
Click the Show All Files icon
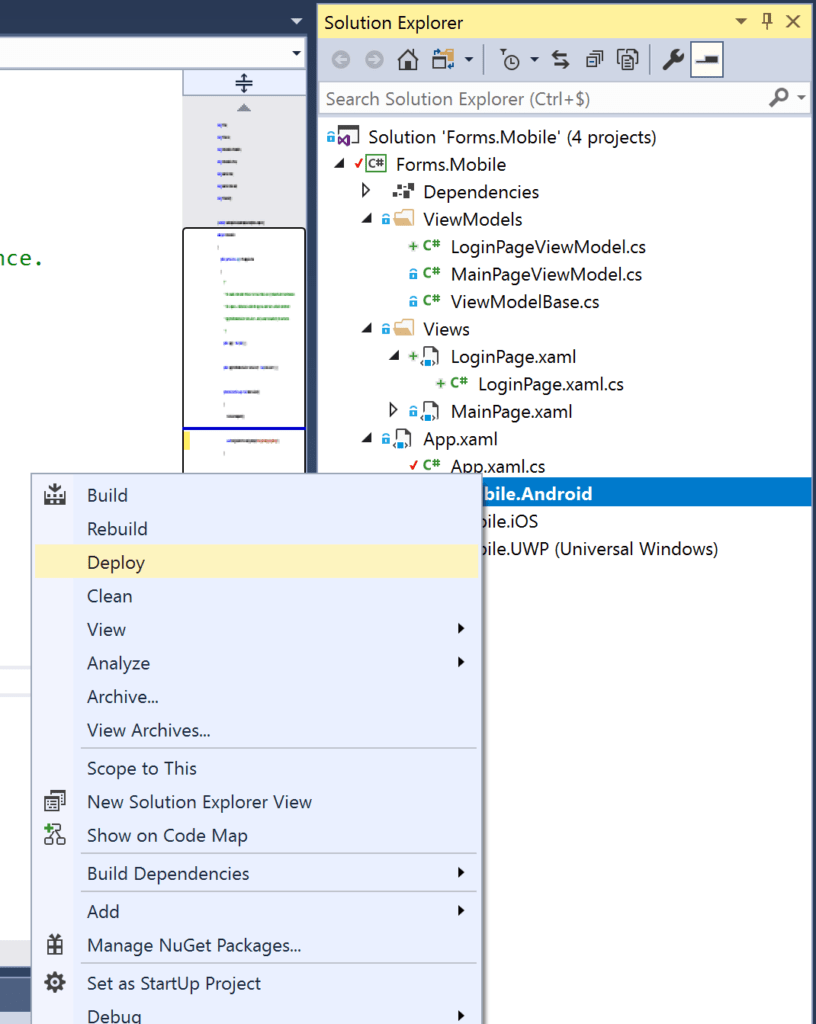click(x=627, y=59)
